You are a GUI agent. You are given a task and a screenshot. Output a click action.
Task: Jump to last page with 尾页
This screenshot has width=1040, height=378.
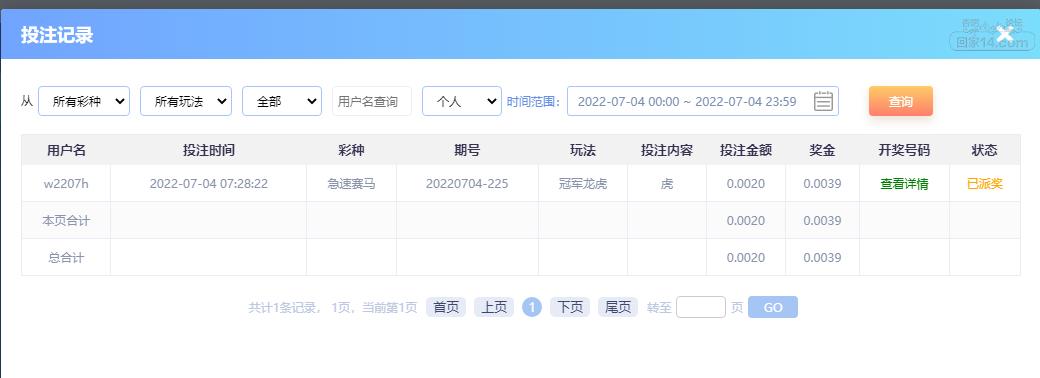coord(618,307)
